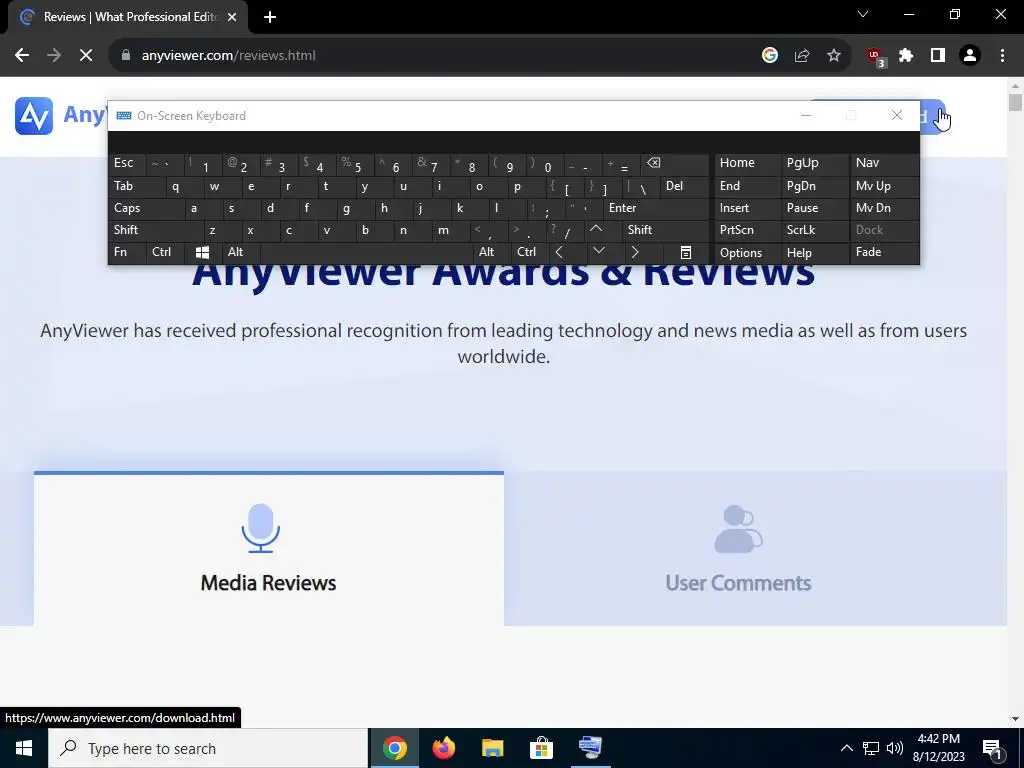Share this page using the share icon

(x=802, y=56)
